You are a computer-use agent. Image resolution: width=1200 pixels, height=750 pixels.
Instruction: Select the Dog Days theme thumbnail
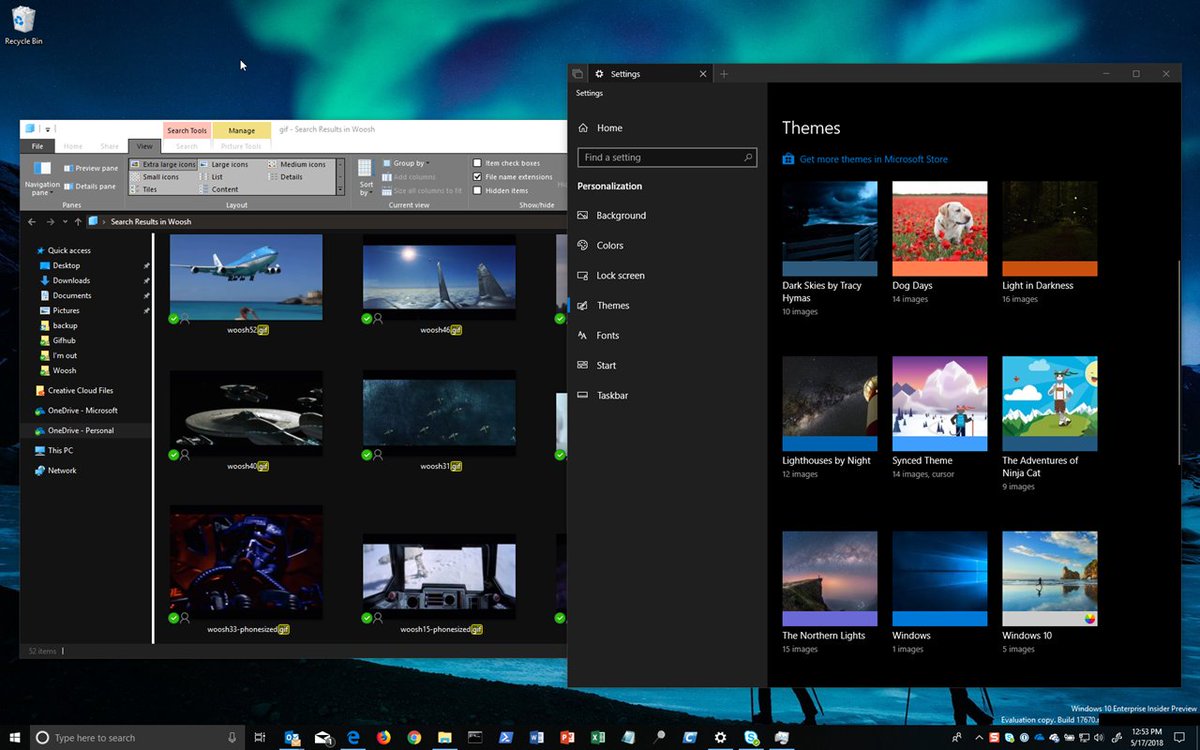point(939,228)
